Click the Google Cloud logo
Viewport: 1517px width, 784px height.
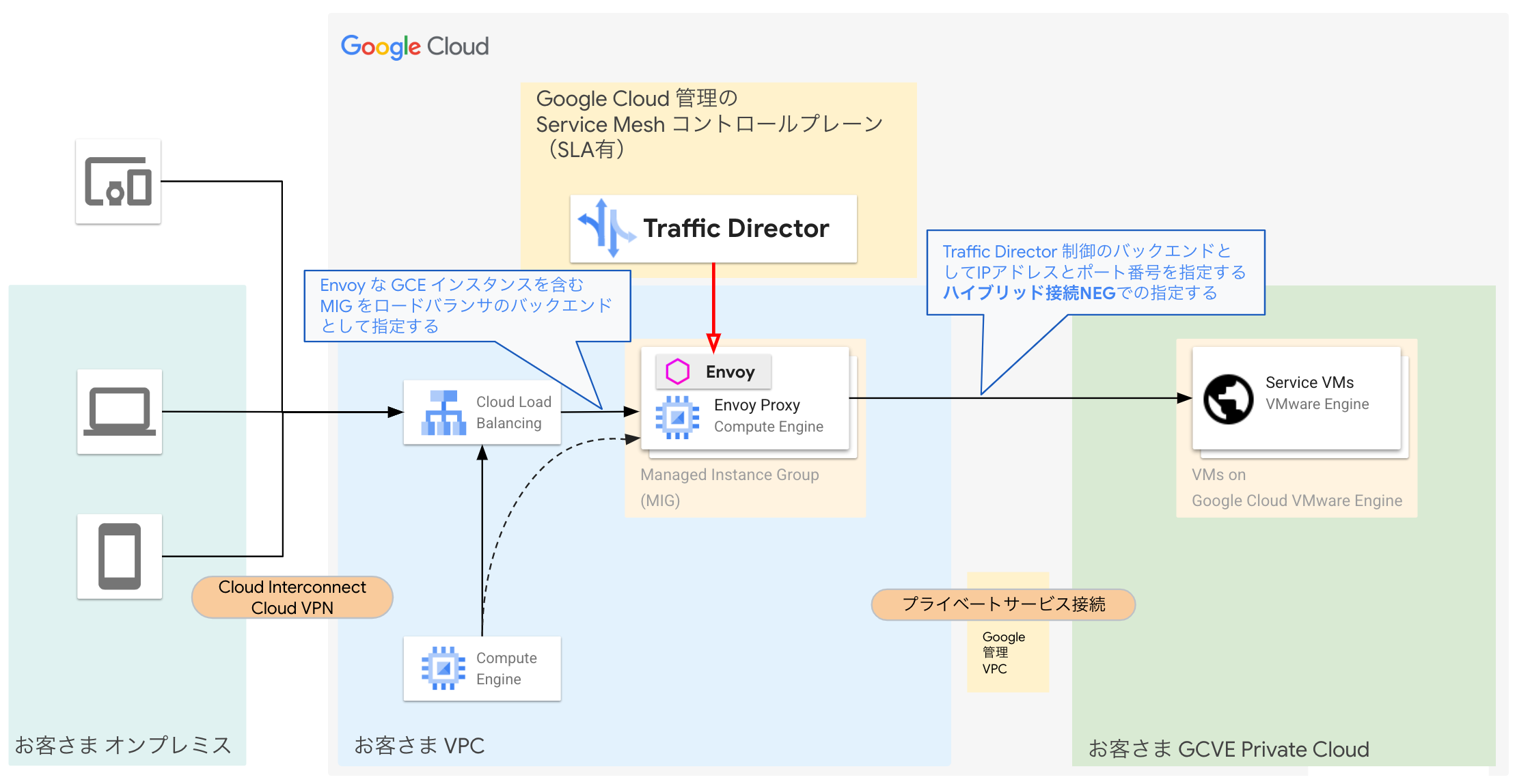point(415,46)
